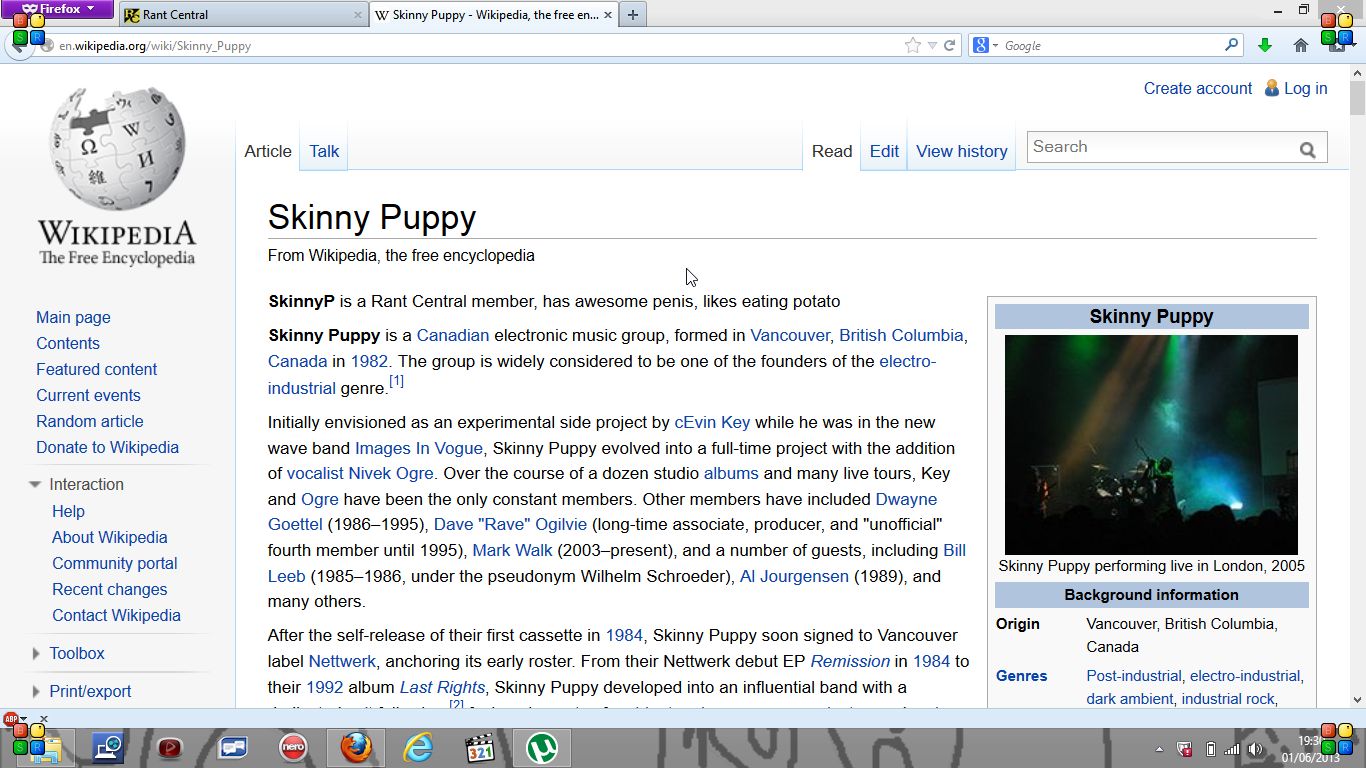Screen dimensions: 1366x768
Task: Follow the Nivek Ogre link
Action: coord(391,473)
